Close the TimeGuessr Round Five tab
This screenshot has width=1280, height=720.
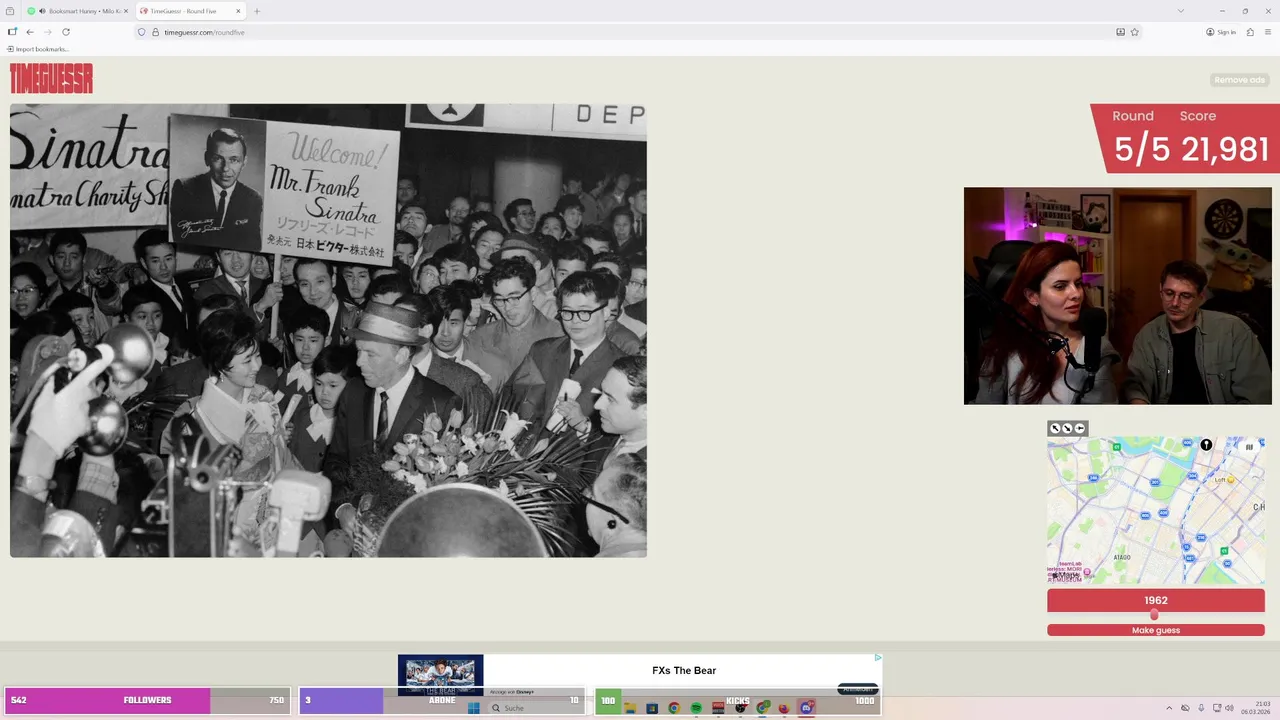[x=238, y=11]
